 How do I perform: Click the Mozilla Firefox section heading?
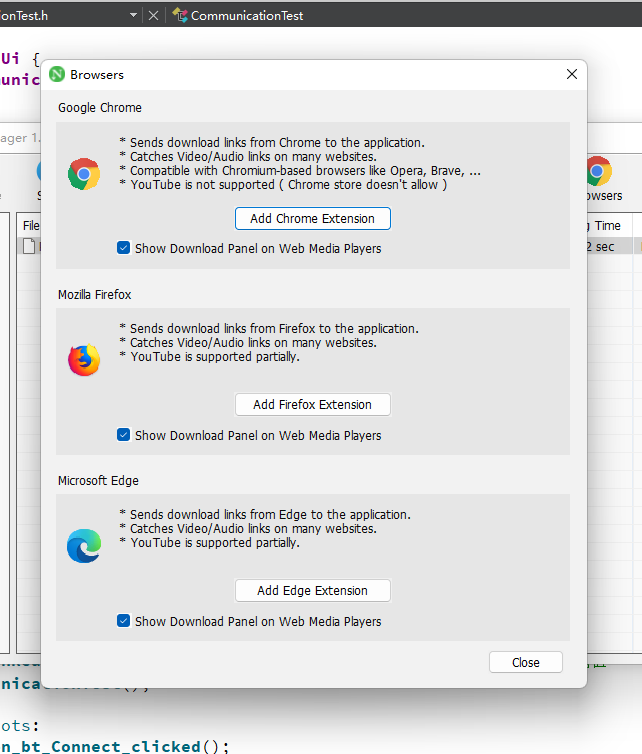95,294
